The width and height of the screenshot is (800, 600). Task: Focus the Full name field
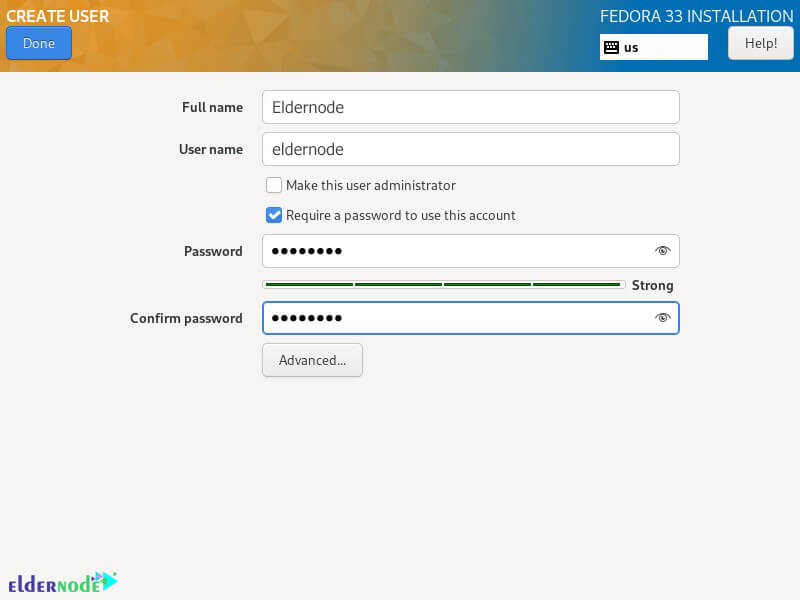pos(470,107)
